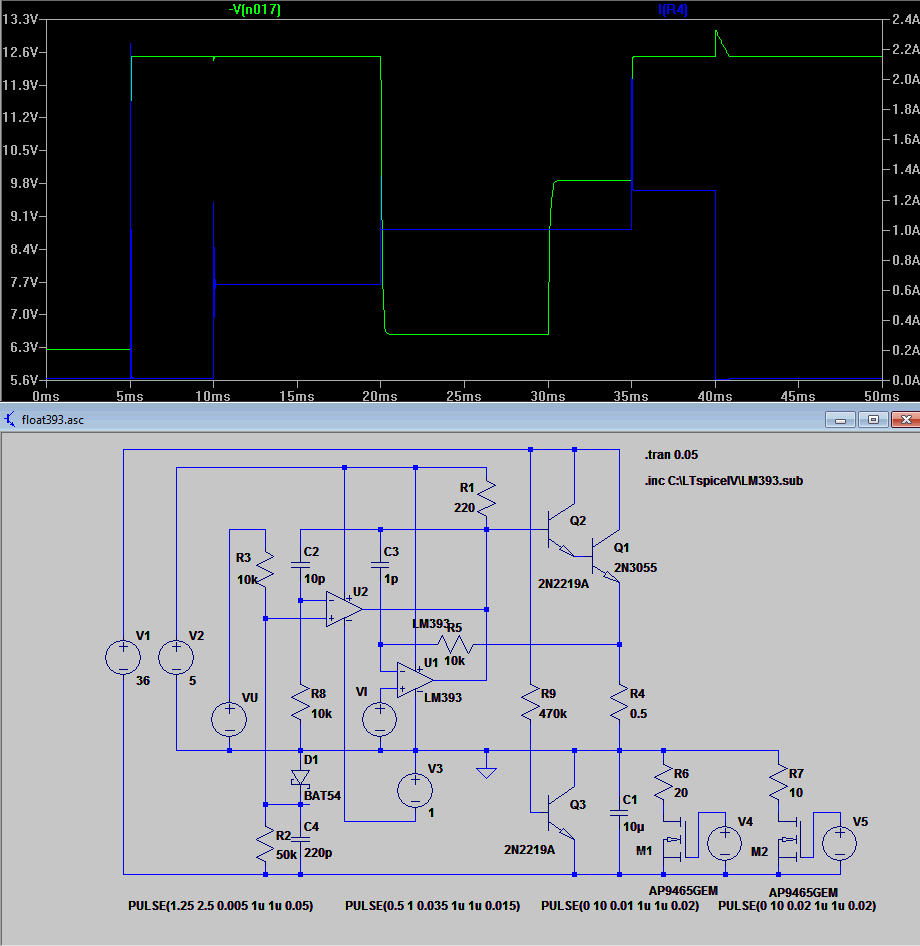920x946 pixels.
Task: Select transistor Q3 symbol
Action: (x=561, y=813)
